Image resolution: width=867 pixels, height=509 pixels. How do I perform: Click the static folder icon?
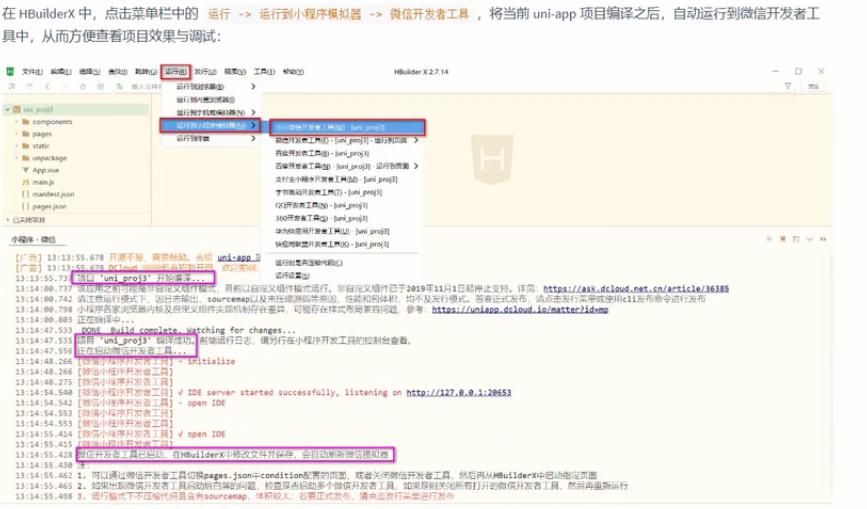25,146
